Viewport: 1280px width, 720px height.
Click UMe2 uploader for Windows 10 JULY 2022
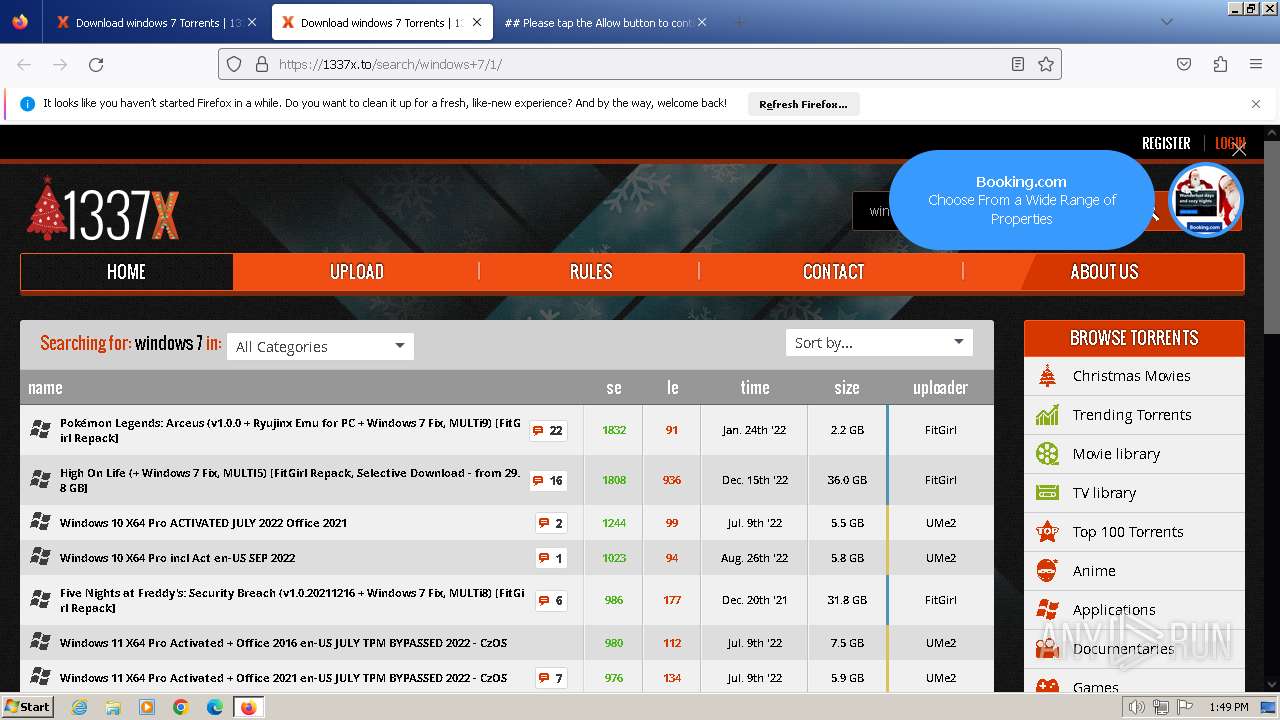pos(940,523)
